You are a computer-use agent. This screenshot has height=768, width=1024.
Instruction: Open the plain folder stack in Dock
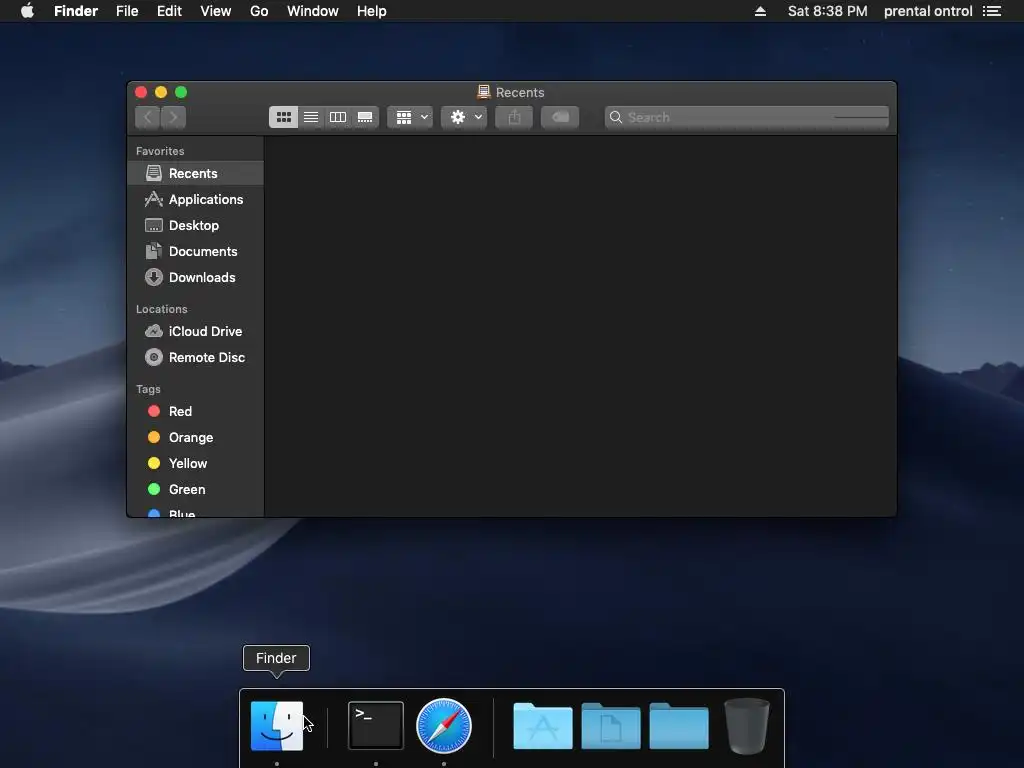[x=679, y=726]
